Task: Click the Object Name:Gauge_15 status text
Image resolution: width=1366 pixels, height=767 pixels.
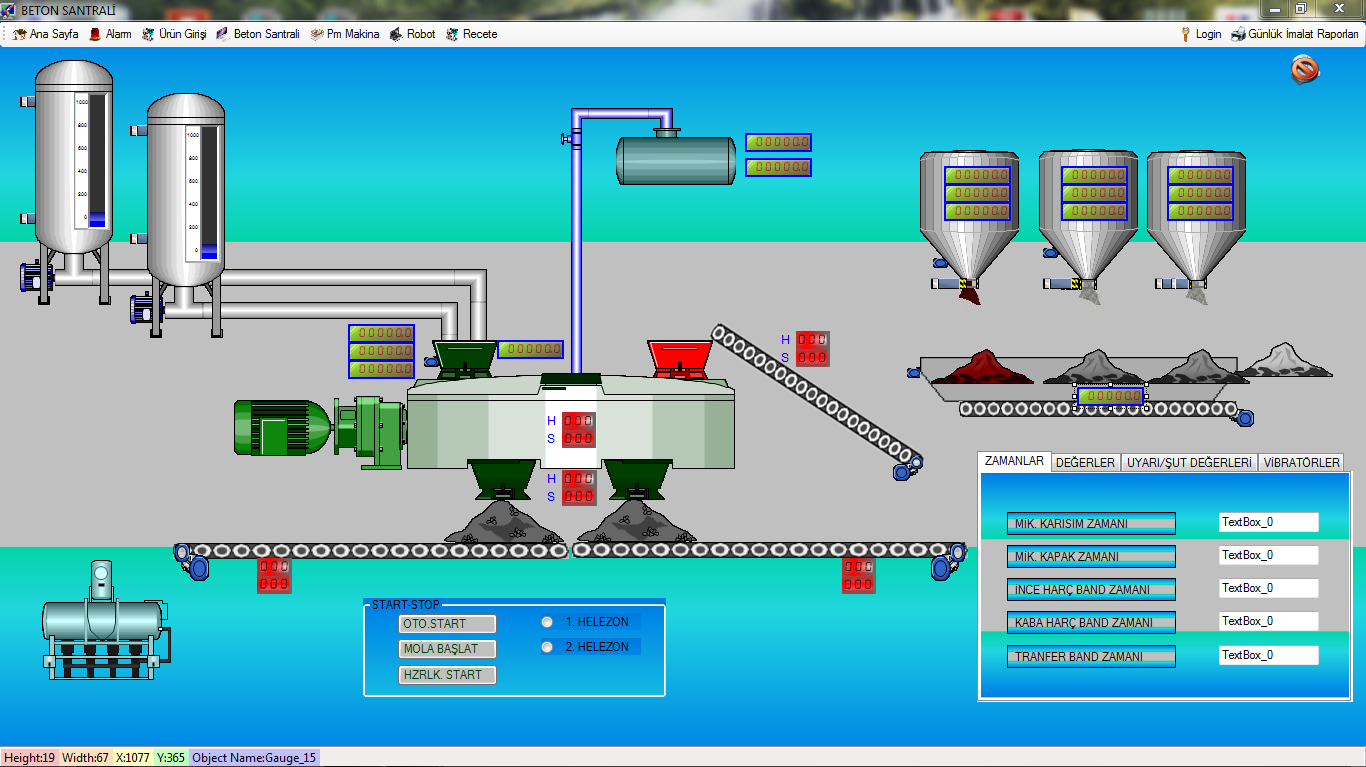Action: pos(254,758)
